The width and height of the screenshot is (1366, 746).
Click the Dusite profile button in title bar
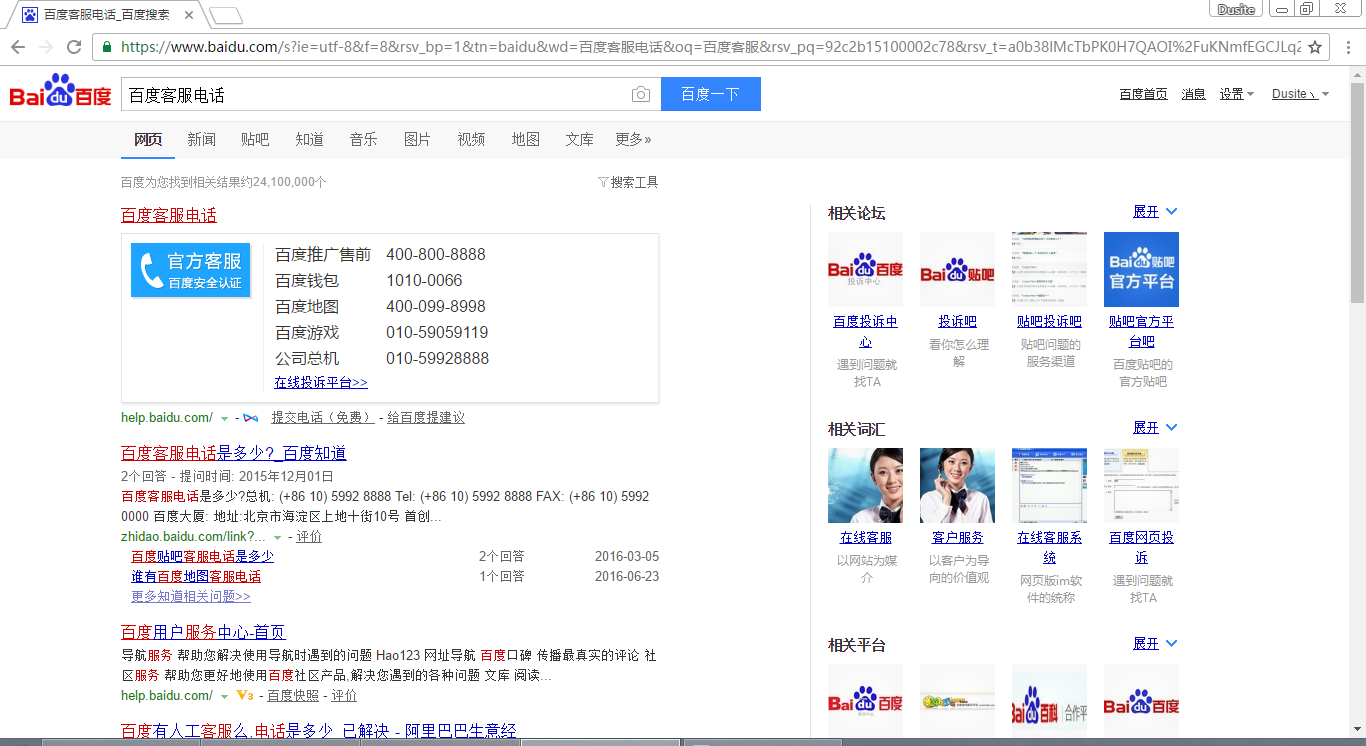(x=1236, y=9)
